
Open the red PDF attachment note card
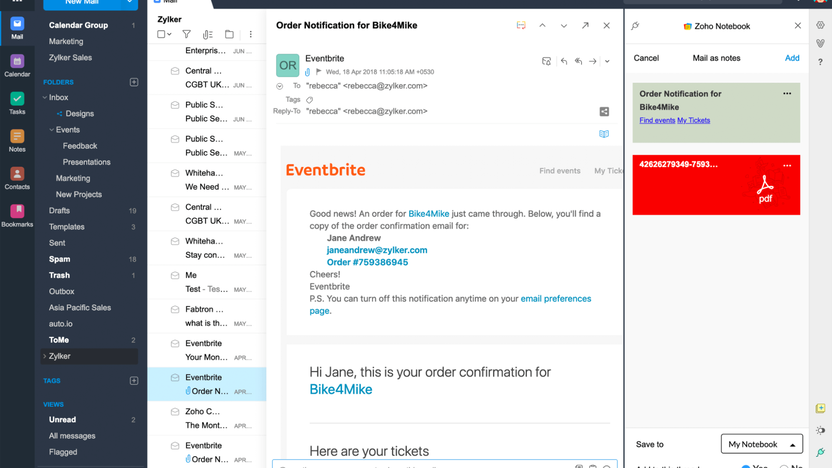pyautogui.click(x=716, y=185)
